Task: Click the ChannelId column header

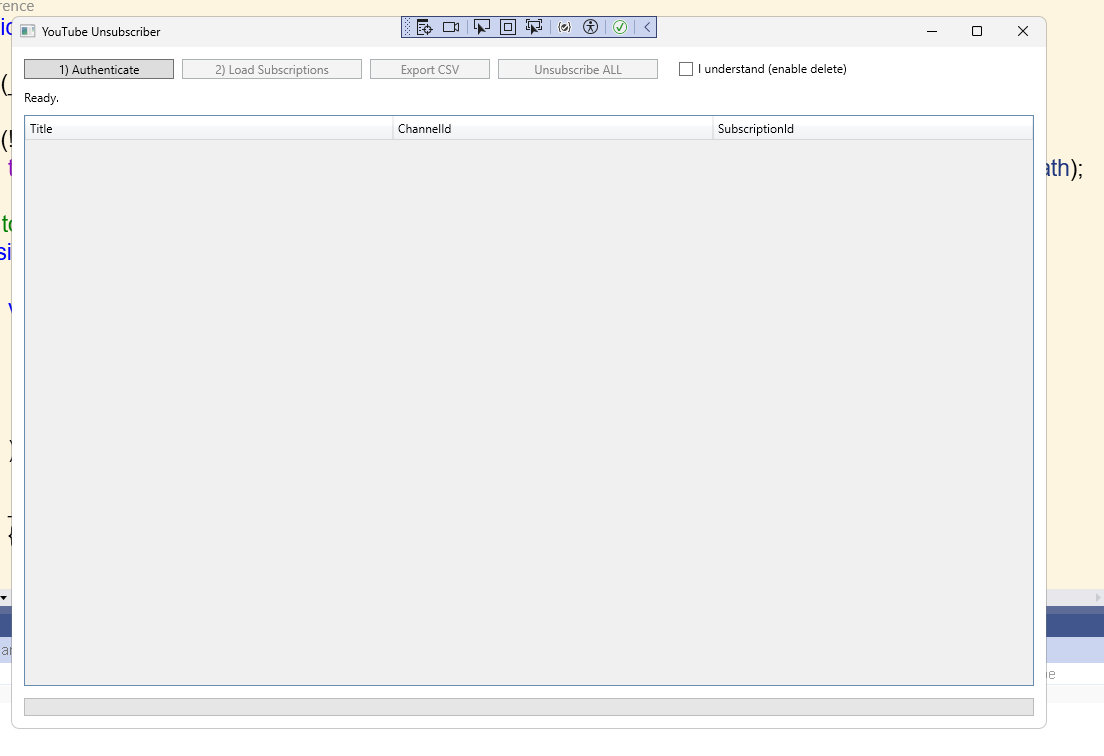Action: click(x=553, y=128)
